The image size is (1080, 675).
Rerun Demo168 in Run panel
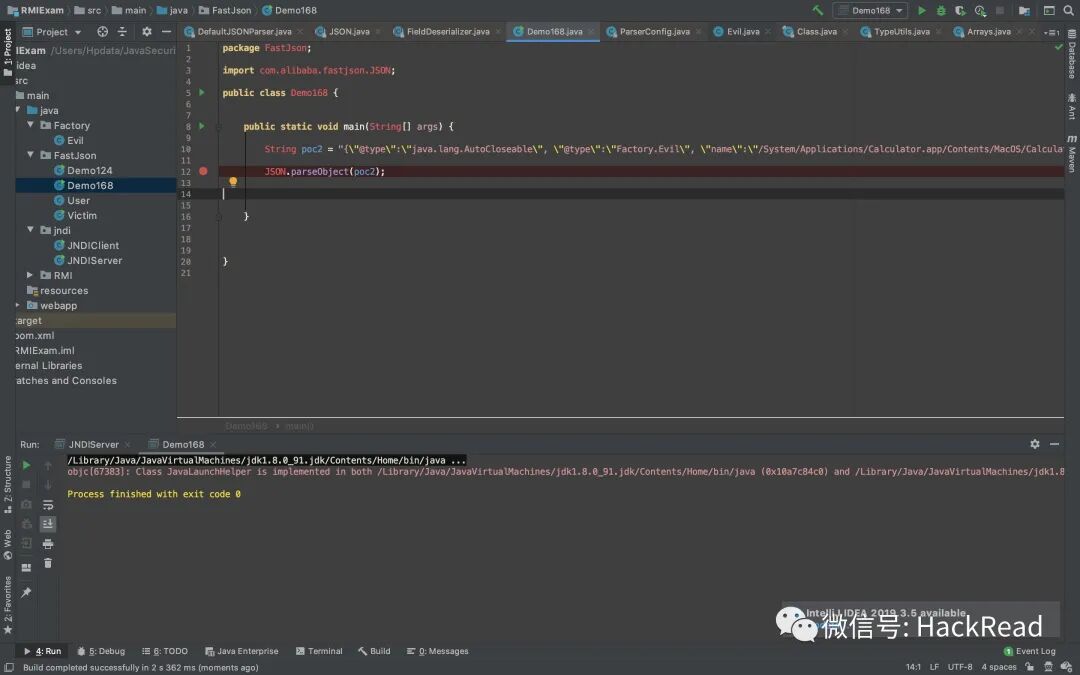tap(26, 466)
